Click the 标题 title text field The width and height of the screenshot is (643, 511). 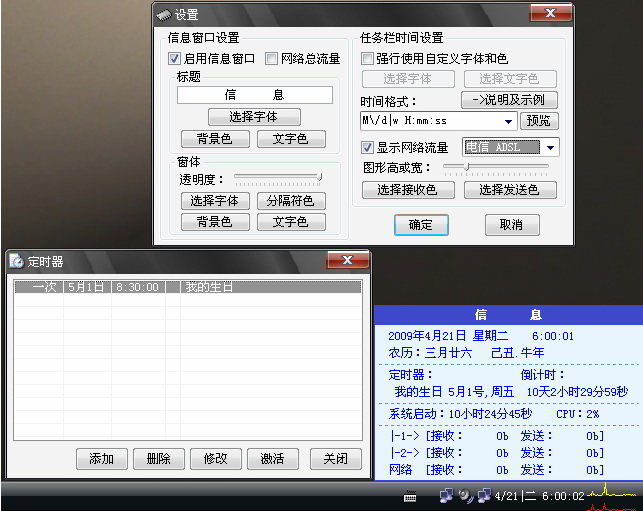[x=255, y=95]
